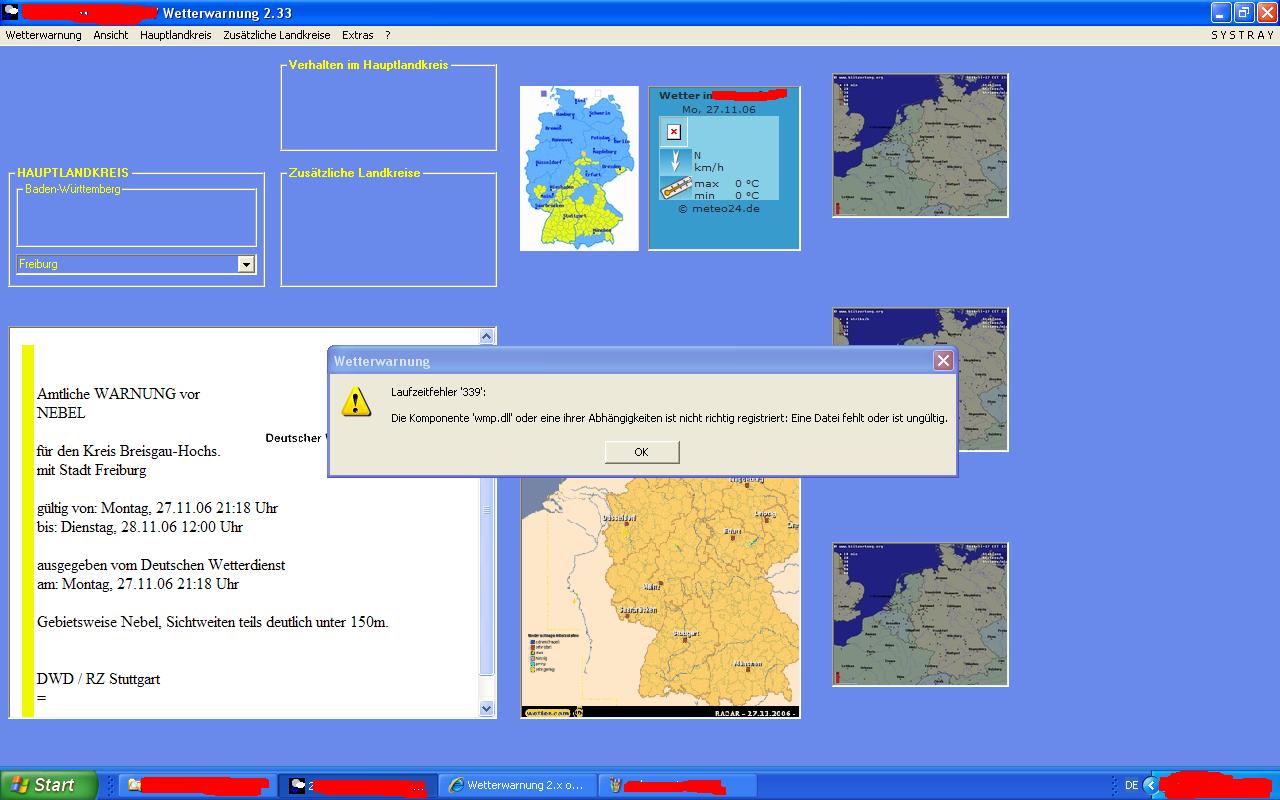
Task: Open the Extras menu
Action: 357,35
